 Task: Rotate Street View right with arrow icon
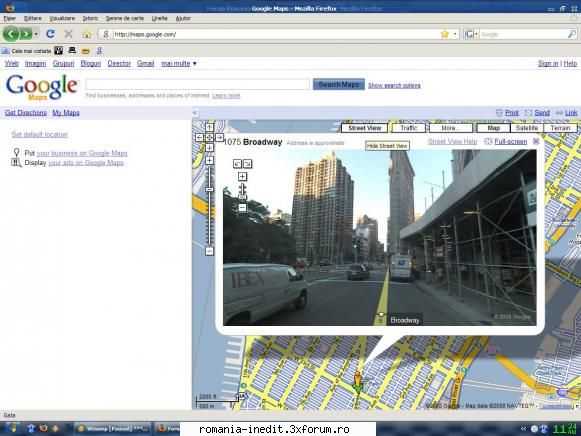[248, 164]
